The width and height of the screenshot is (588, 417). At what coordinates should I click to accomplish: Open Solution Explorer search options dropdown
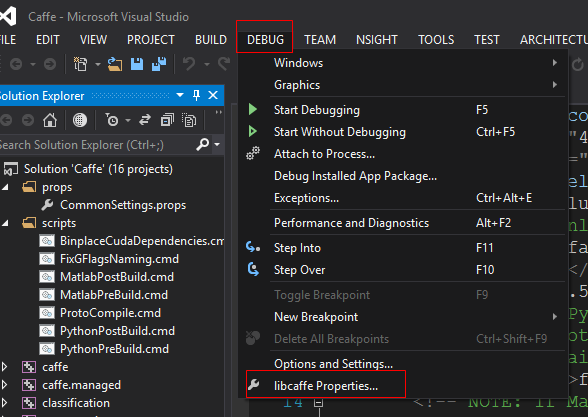click(x=217, y=144)
